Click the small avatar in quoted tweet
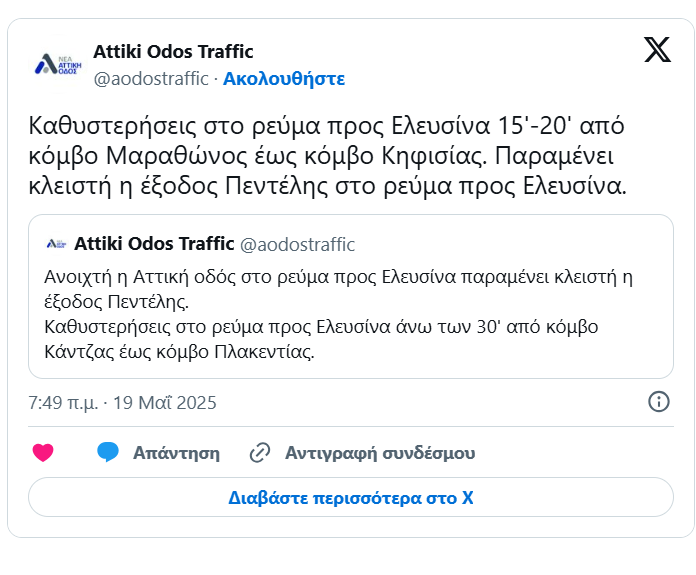Viewport: 696px width, 575px height. [x=56, y=244]
